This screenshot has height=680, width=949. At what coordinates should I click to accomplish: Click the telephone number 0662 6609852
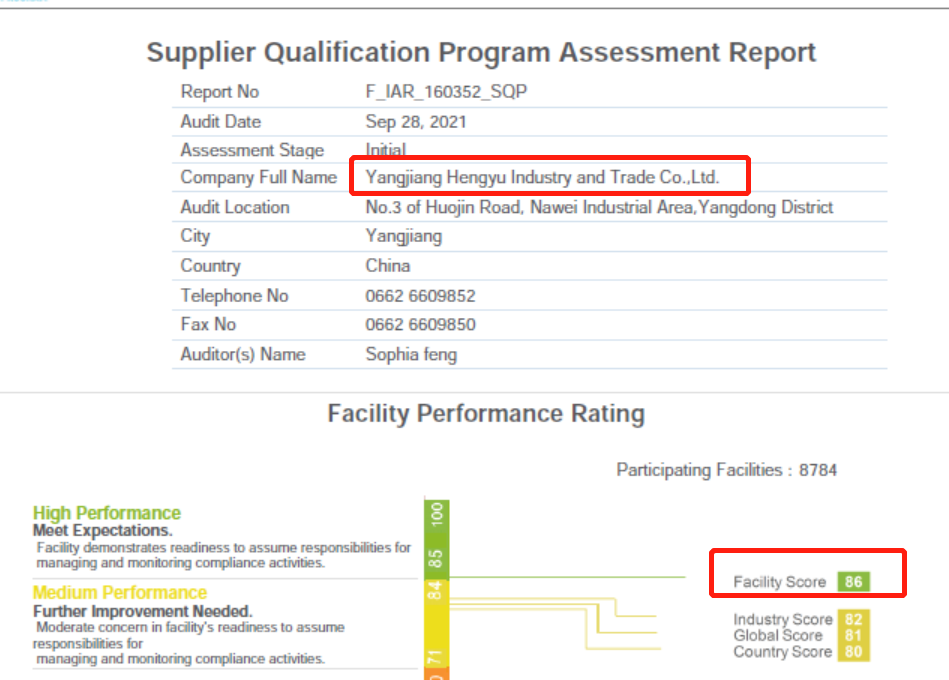click(420, 296)
